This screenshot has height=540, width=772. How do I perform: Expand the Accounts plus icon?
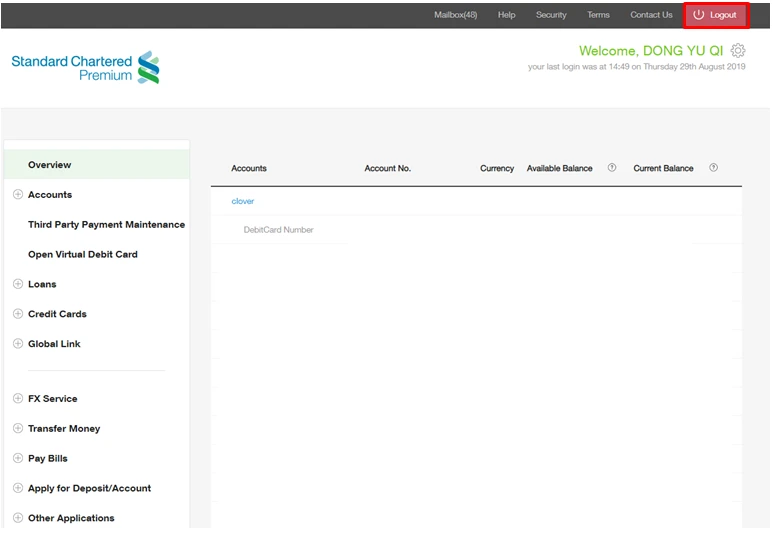pyautogui.click(x=18, y=194)
